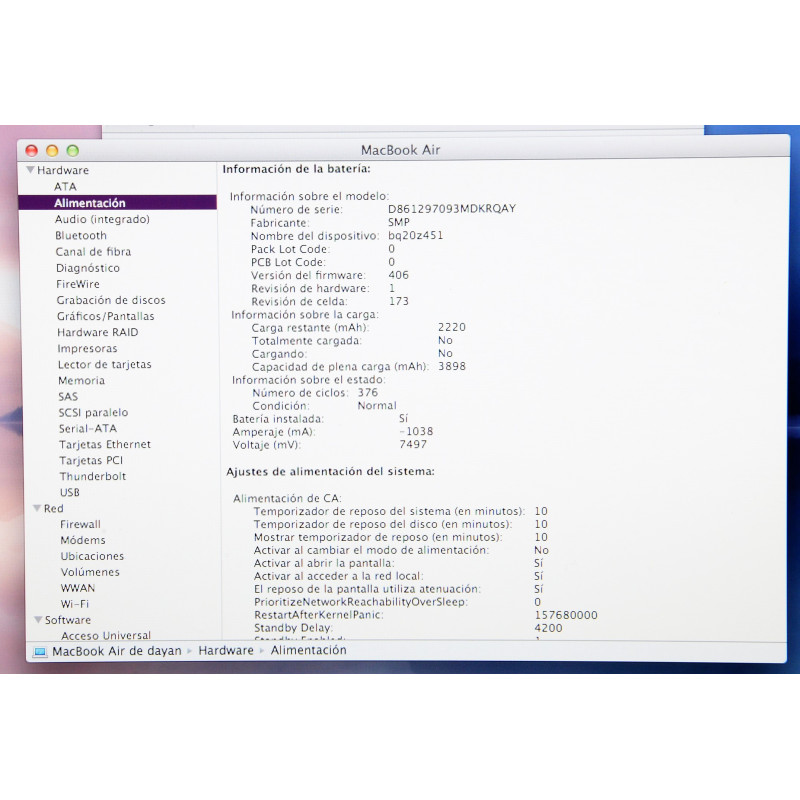The image size is (800, 800).
Task: Open Audio (integrado) hardware entry
Action: [x=102, y=219]
